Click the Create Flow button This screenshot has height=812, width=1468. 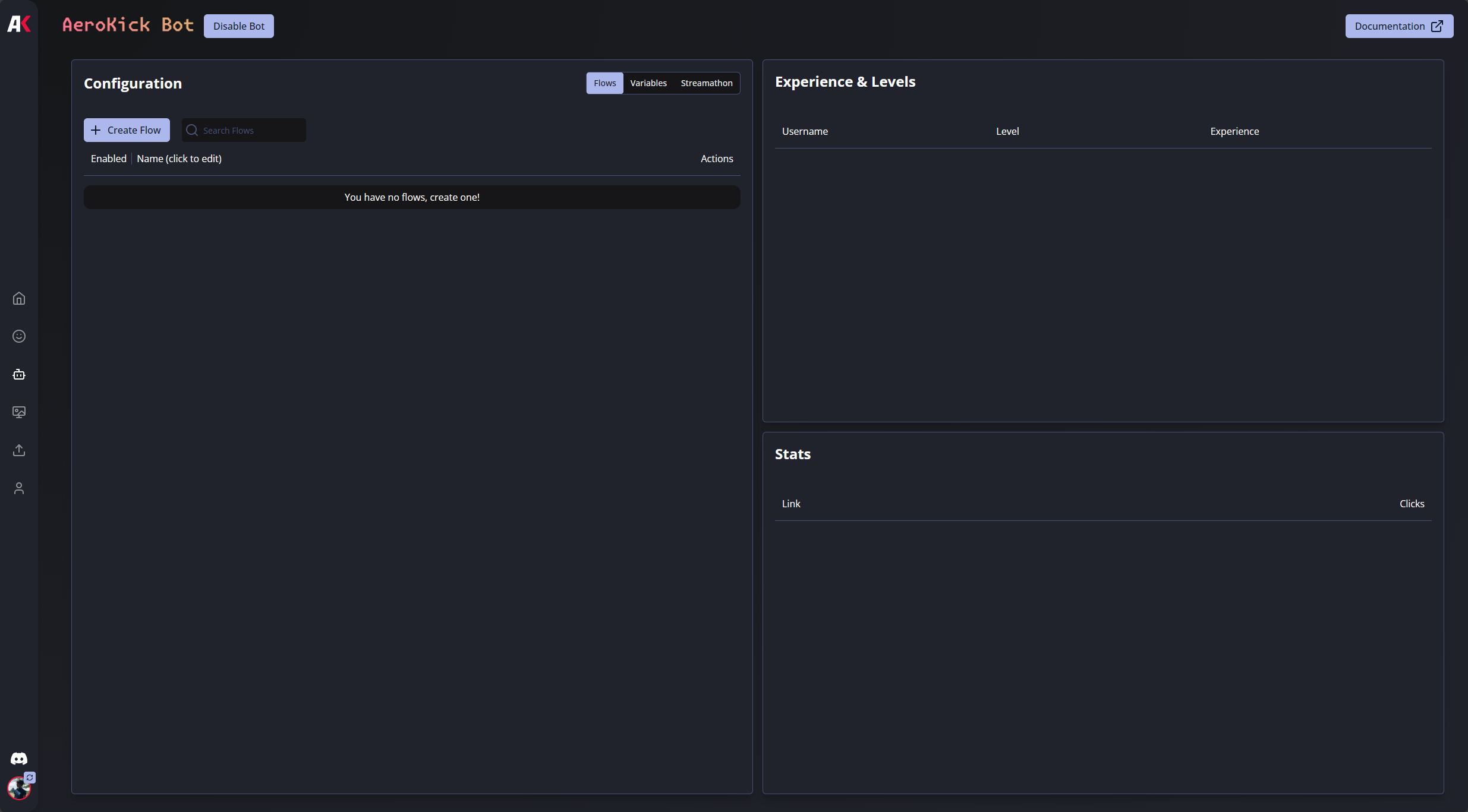(127, 130)
